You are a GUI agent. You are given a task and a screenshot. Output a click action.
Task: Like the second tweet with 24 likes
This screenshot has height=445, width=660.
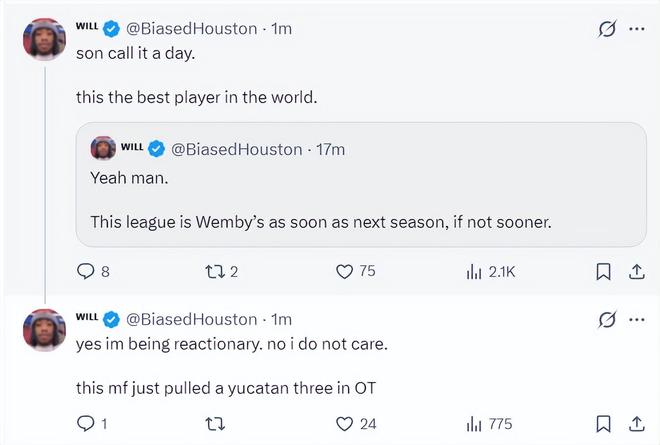pyautogui.click(x=356, y=424)
